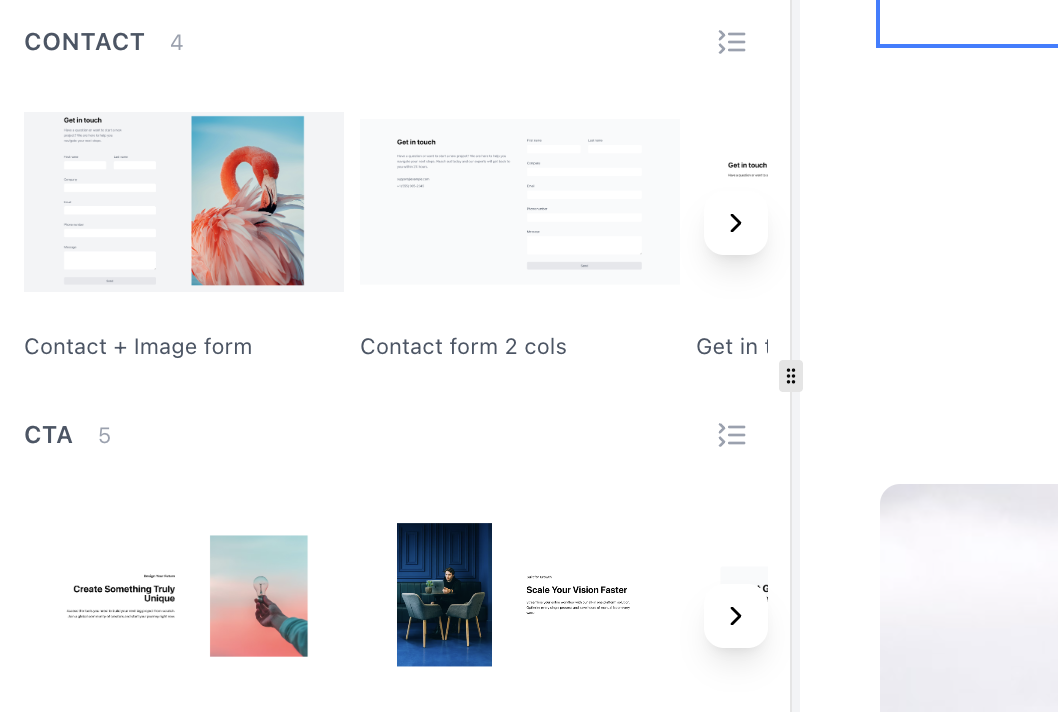This screenshot has height=712, width=1058.
Task: Toggle the CONTACT section via its heading
Action: tap(84, 42)
